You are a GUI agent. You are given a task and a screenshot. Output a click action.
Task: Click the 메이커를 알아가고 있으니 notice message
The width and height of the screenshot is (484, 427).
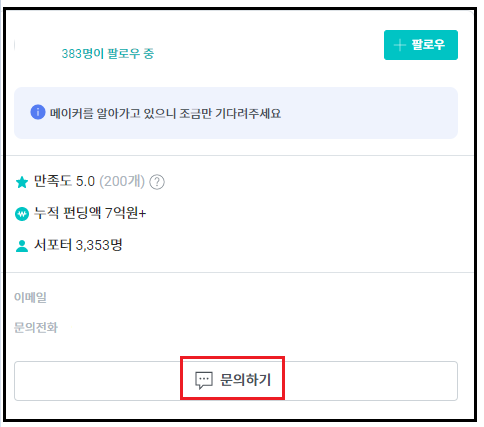tap(165, 113)
